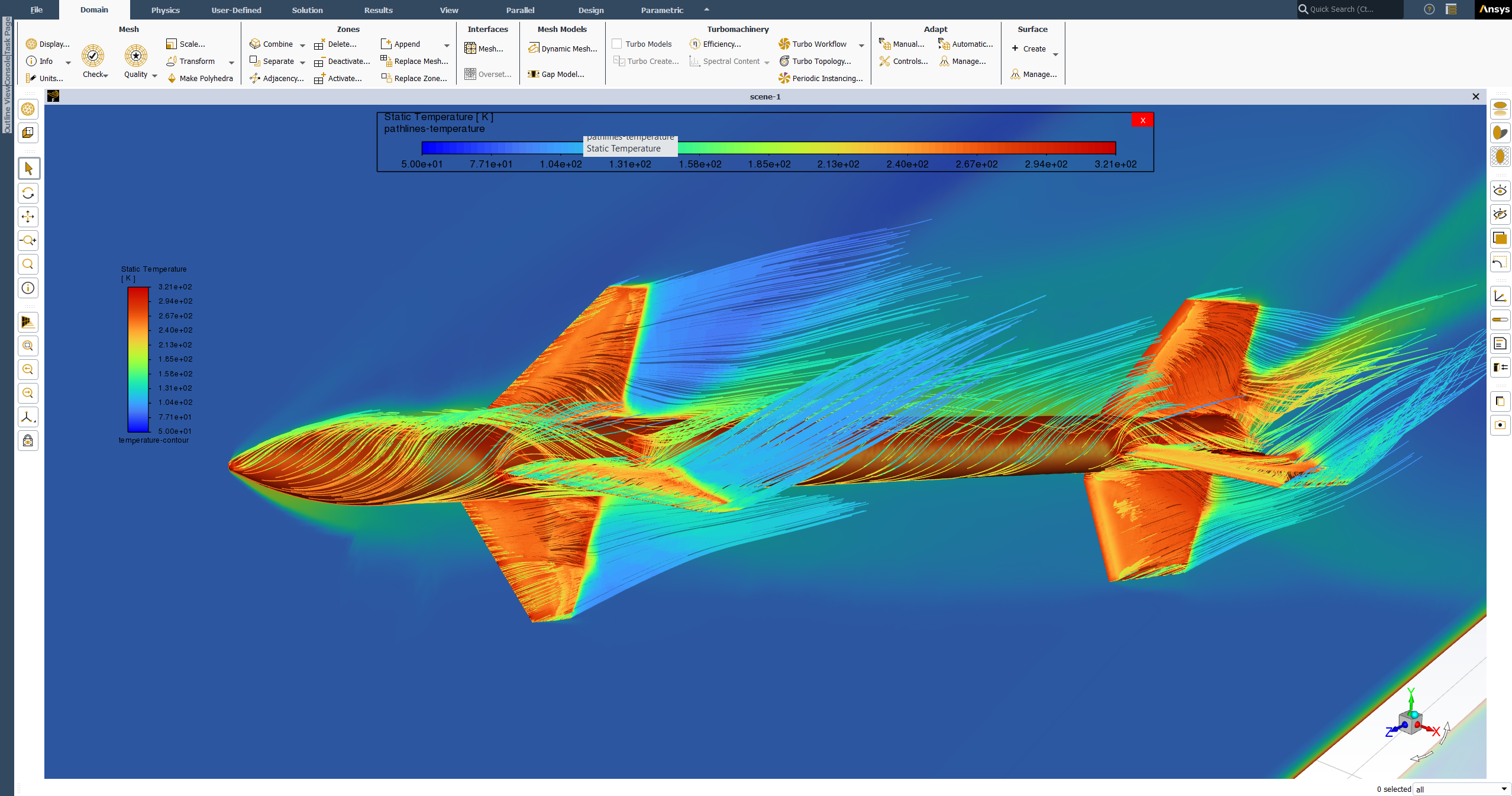
Task: Collapse the ribbon with arrow
Action: click(706, 9)
